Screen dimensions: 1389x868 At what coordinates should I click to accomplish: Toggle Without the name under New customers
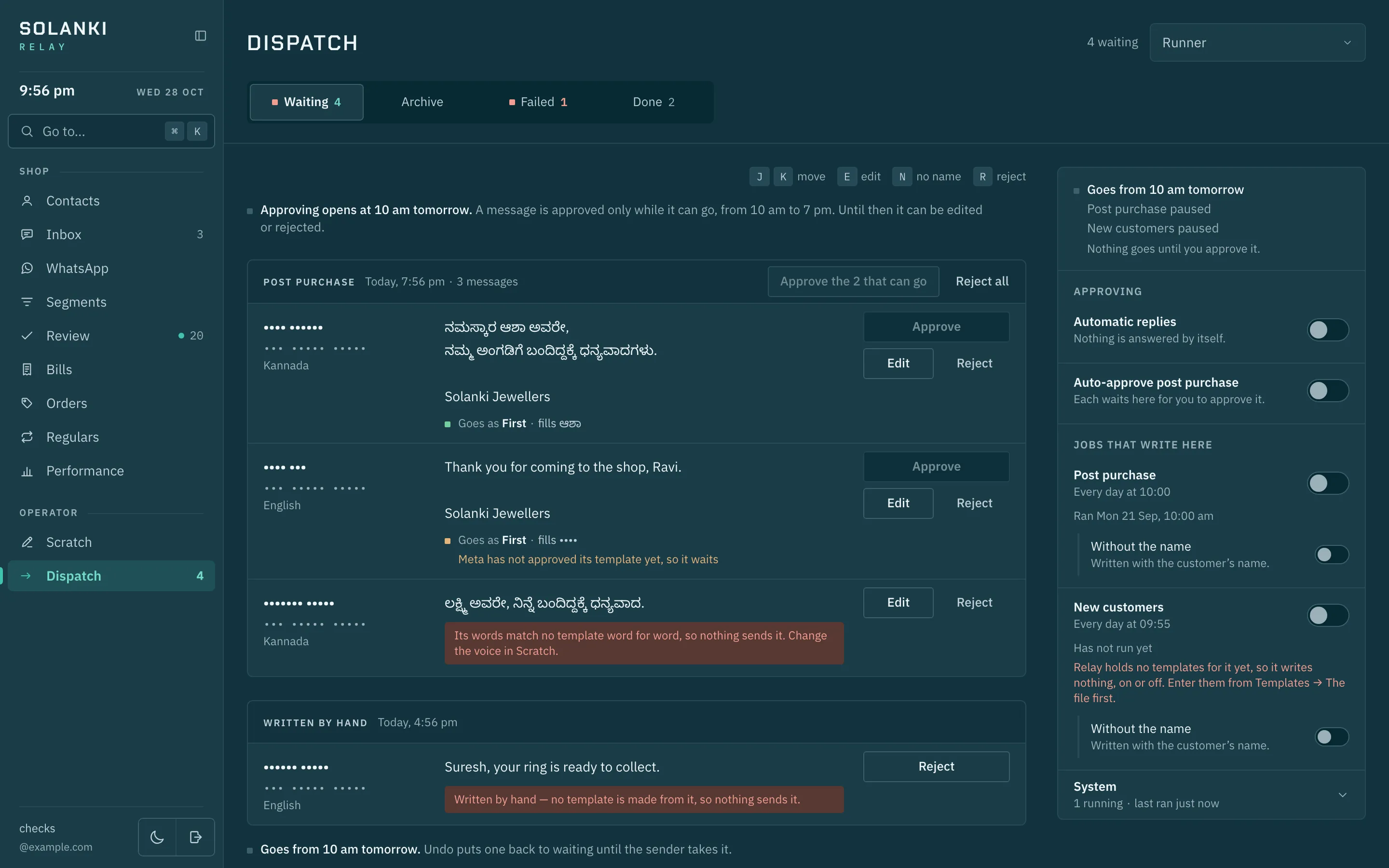1332,736
